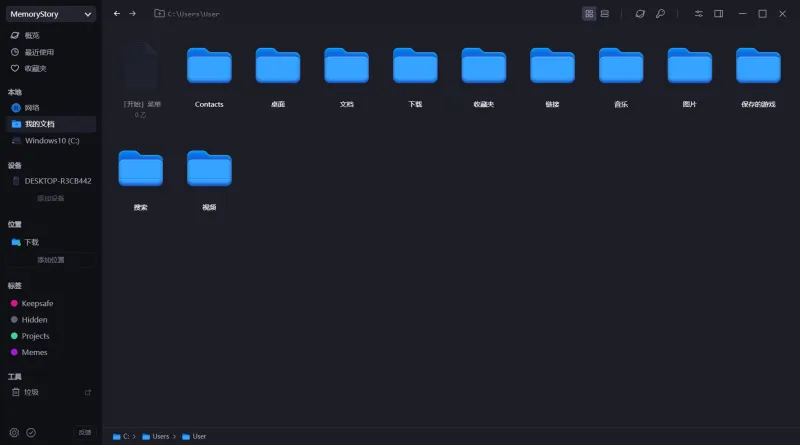
Task: Click the 标签 section header
Action: (15, 286)
